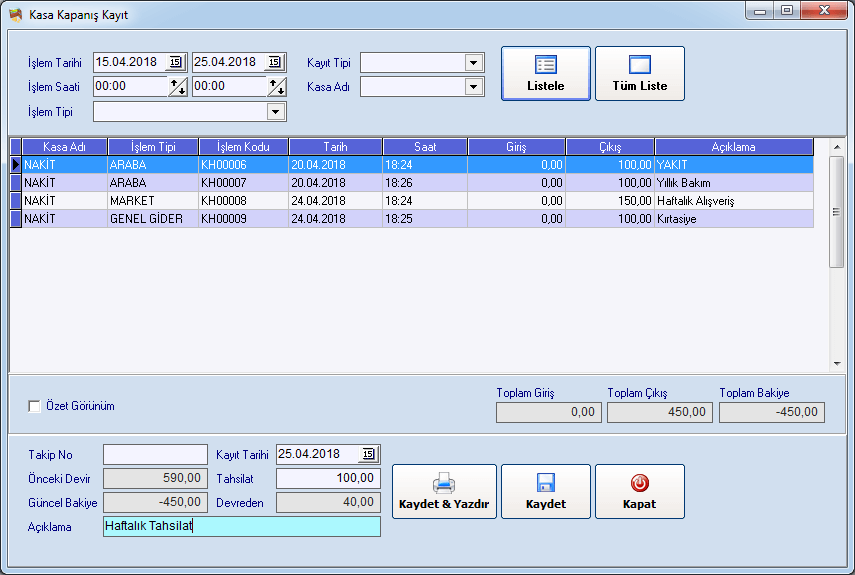Image resolution: width=855 pixels, height=575 pixels.
Task: Click the Takip No input field
Action: click(155, 455)
